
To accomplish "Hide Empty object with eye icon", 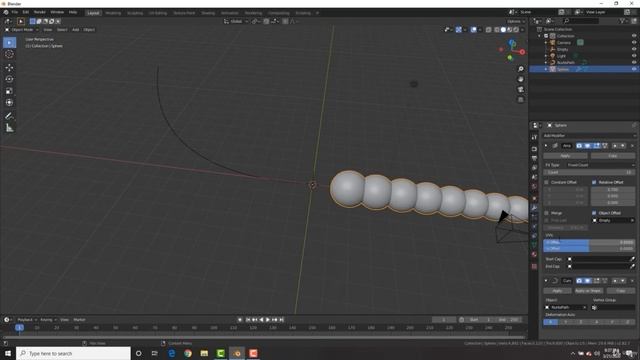I will (x=634, y=49).
